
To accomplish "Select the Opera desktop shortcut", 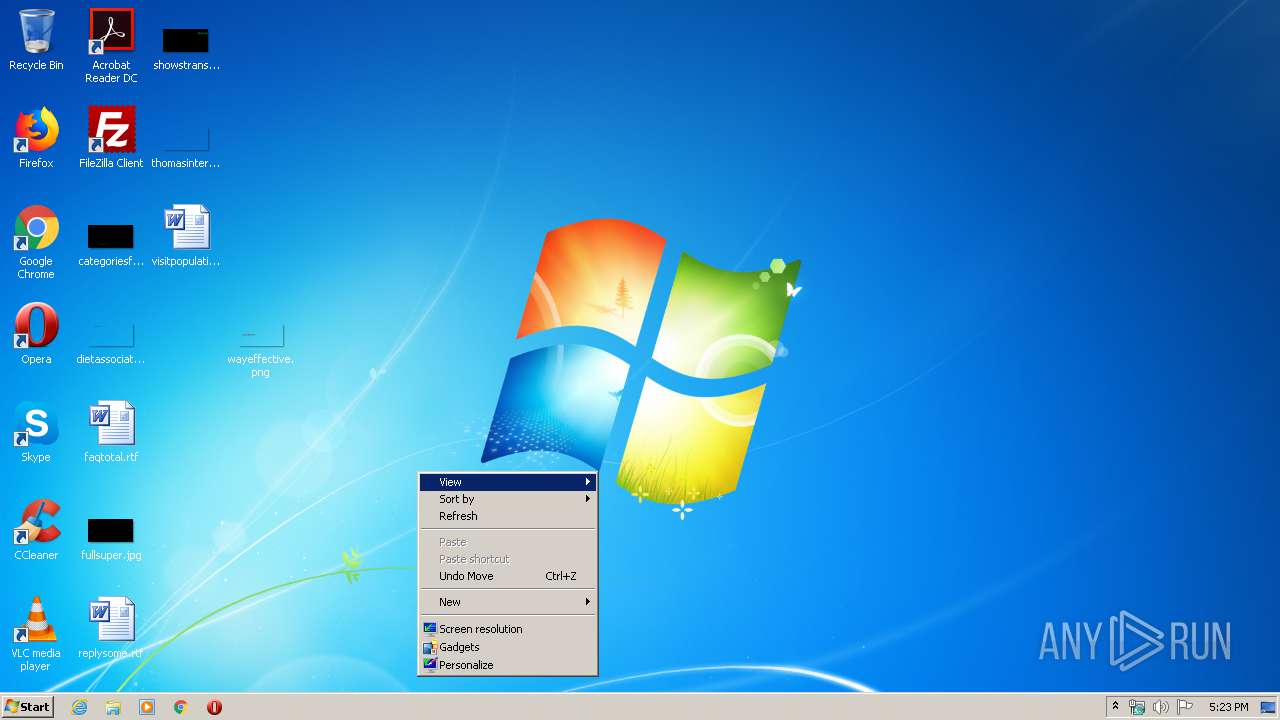I will 36,334.
